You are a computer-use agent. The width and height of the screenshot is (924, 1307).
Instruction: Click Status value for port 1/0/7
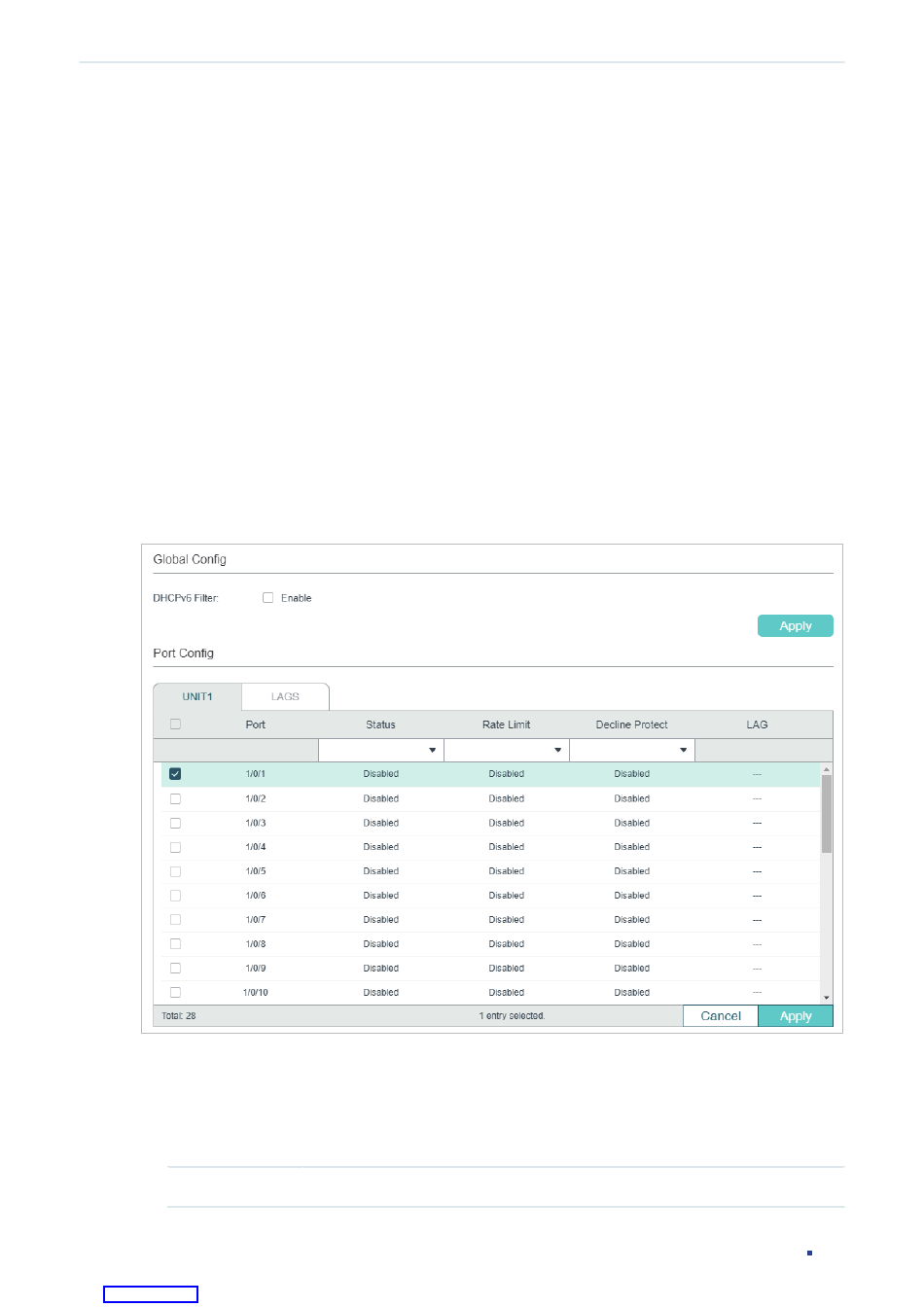tap(380, 920)
